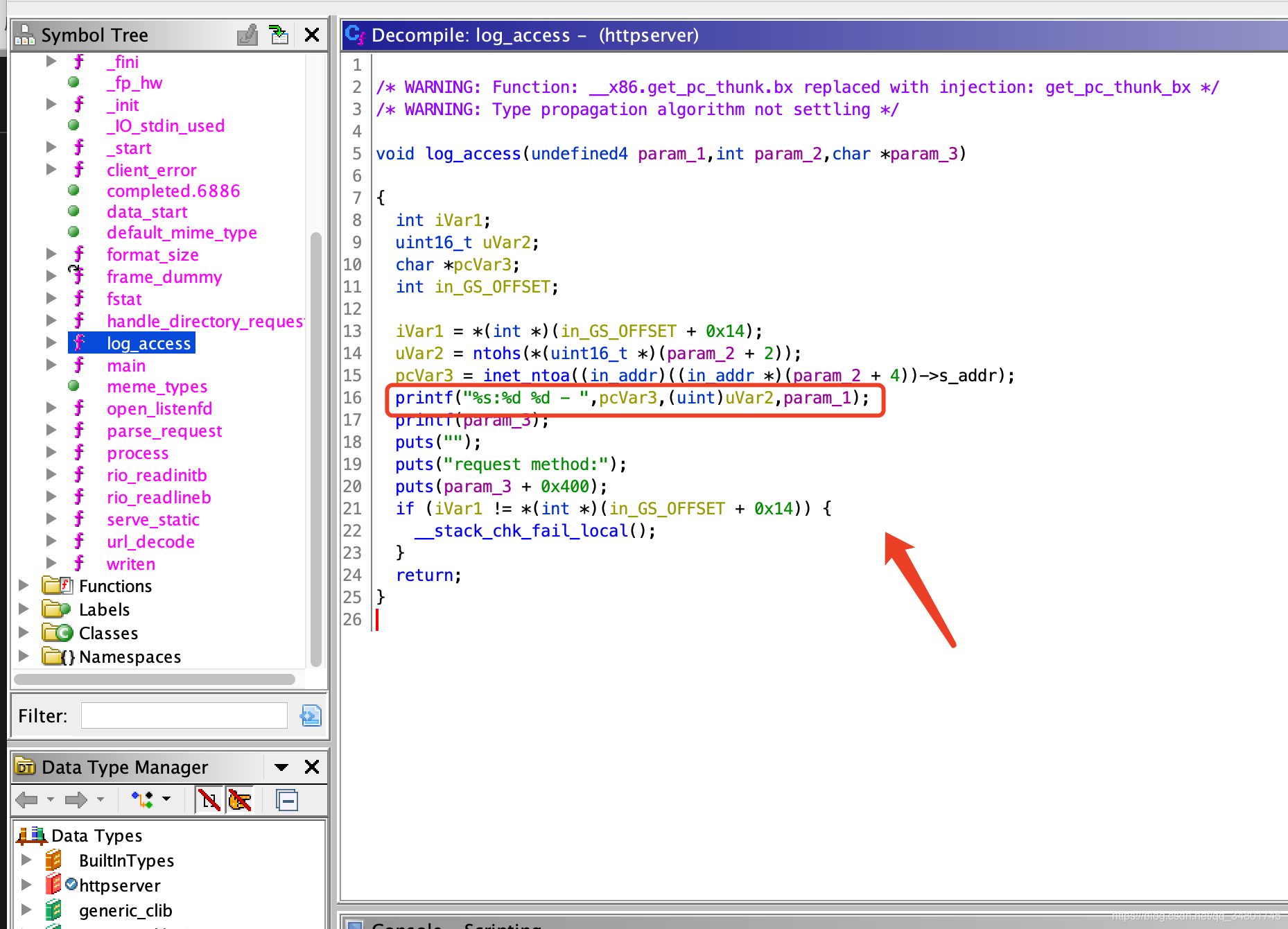
Task: Click the back arrow in Data Type Manager
Action: pyautogui.click(x=27, y=801)
